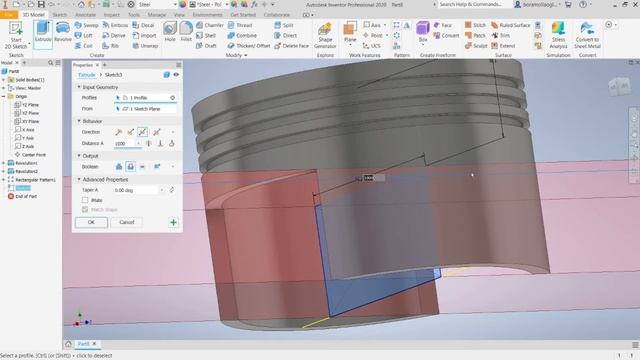640x360 pixels.
Task: Open the Manage ribbon tab
Action: 157,15
